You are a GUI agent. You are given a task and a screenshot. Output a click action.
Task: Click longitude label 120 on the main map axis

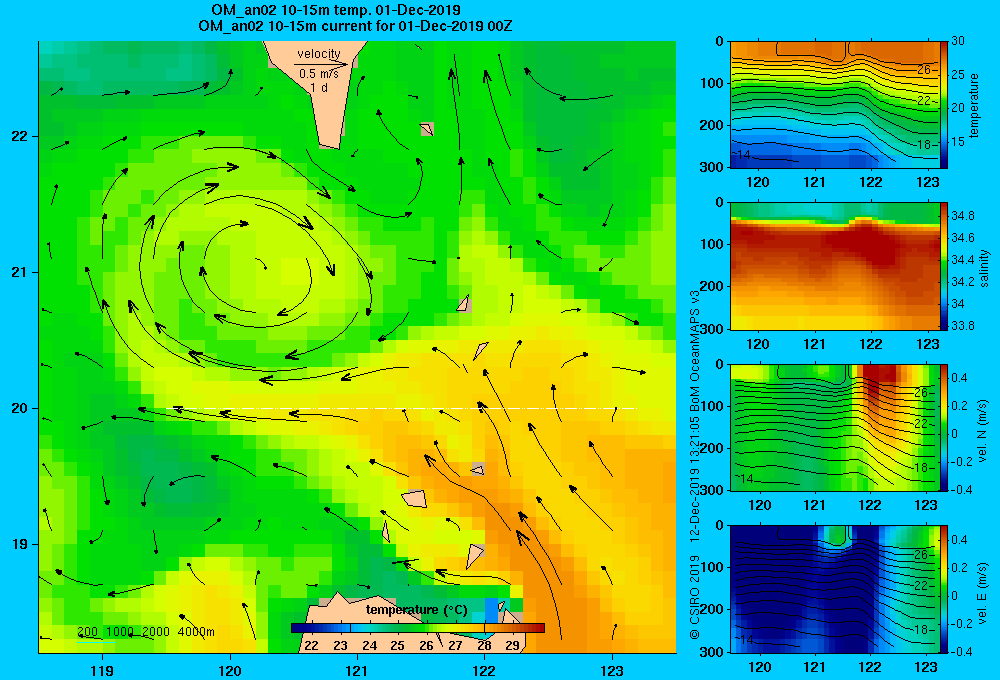[x=230, y=670]
